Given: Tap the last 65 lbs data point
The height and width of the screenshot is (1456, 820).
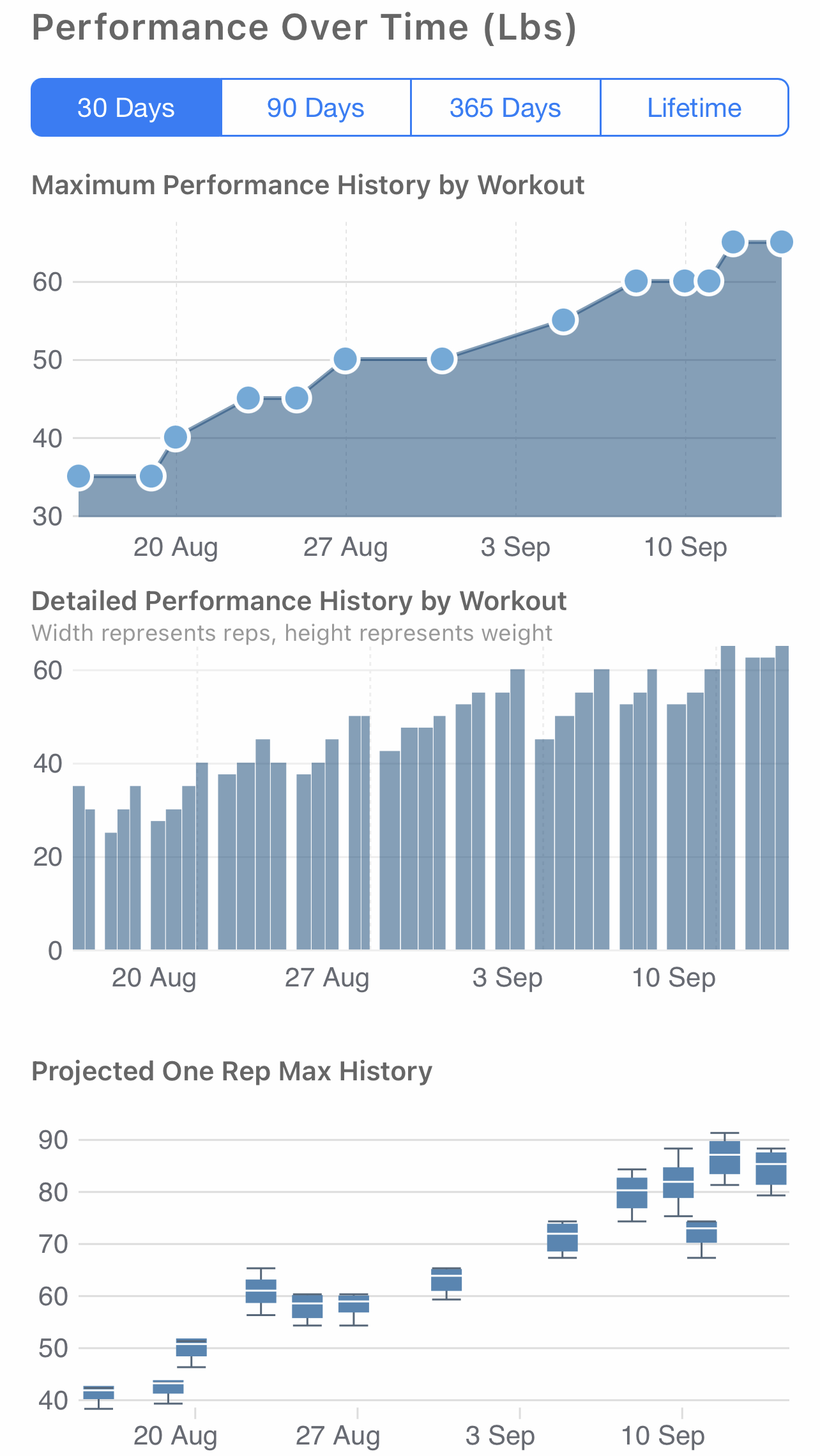Looking at the screenshot, I should tap(781, 242).
